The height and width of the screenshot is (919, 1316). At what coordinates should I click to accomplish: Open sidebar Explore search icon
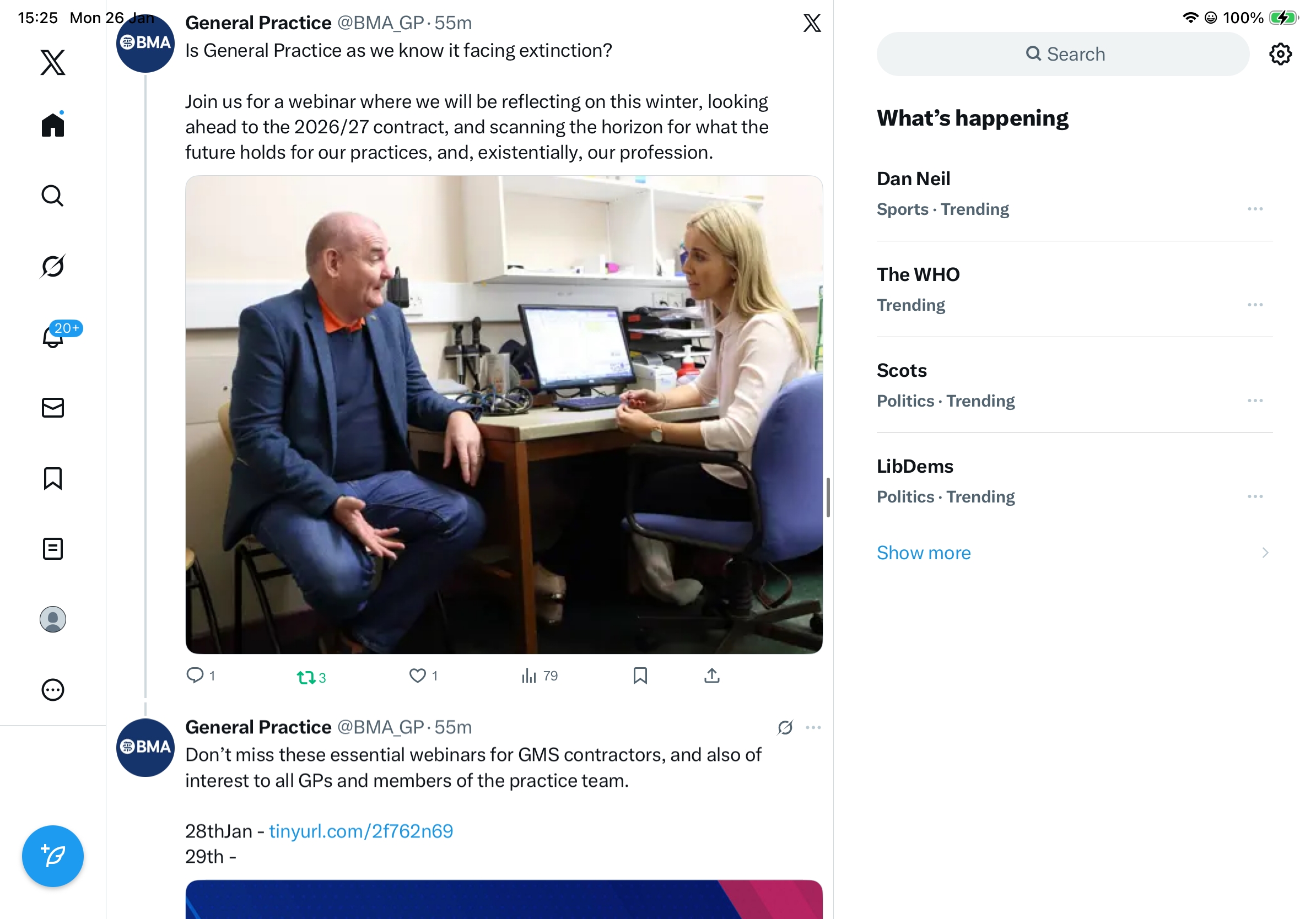(x=53, y=196)
